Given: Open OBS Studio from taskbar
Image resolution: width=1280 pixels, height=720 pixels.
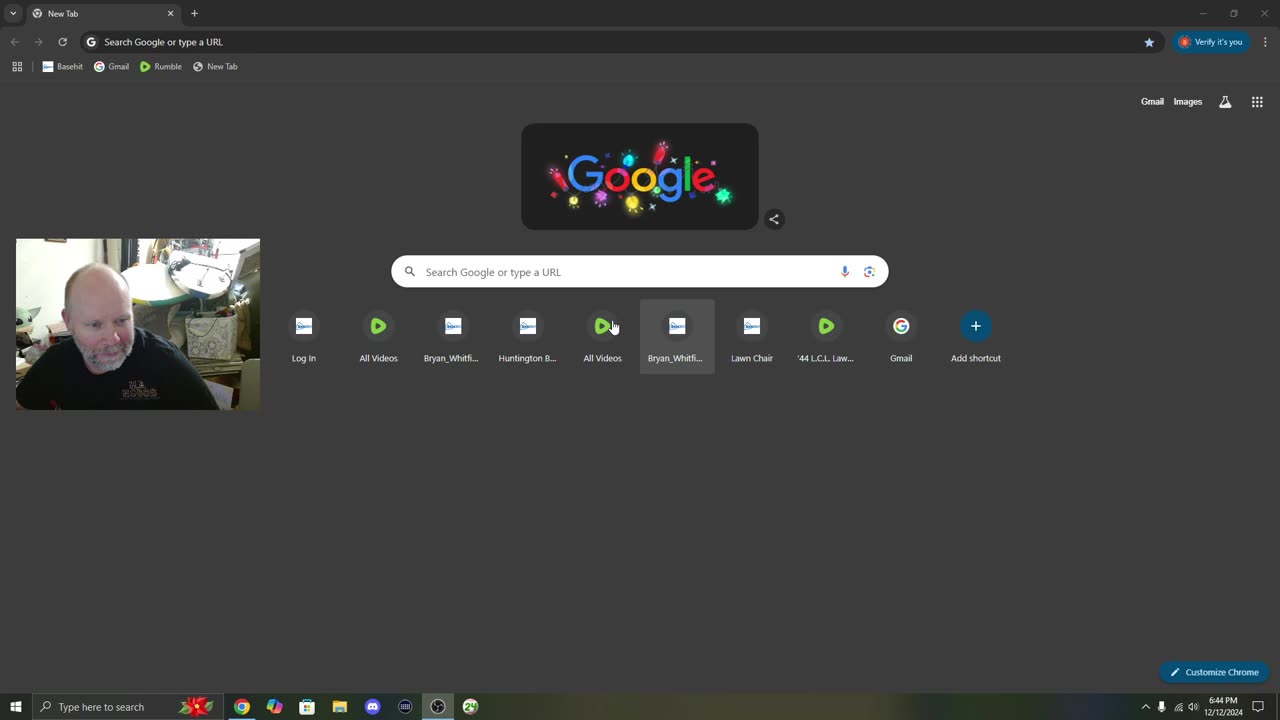Looking at the screenshot, I should pyautogui.click(x=438, y=707).
